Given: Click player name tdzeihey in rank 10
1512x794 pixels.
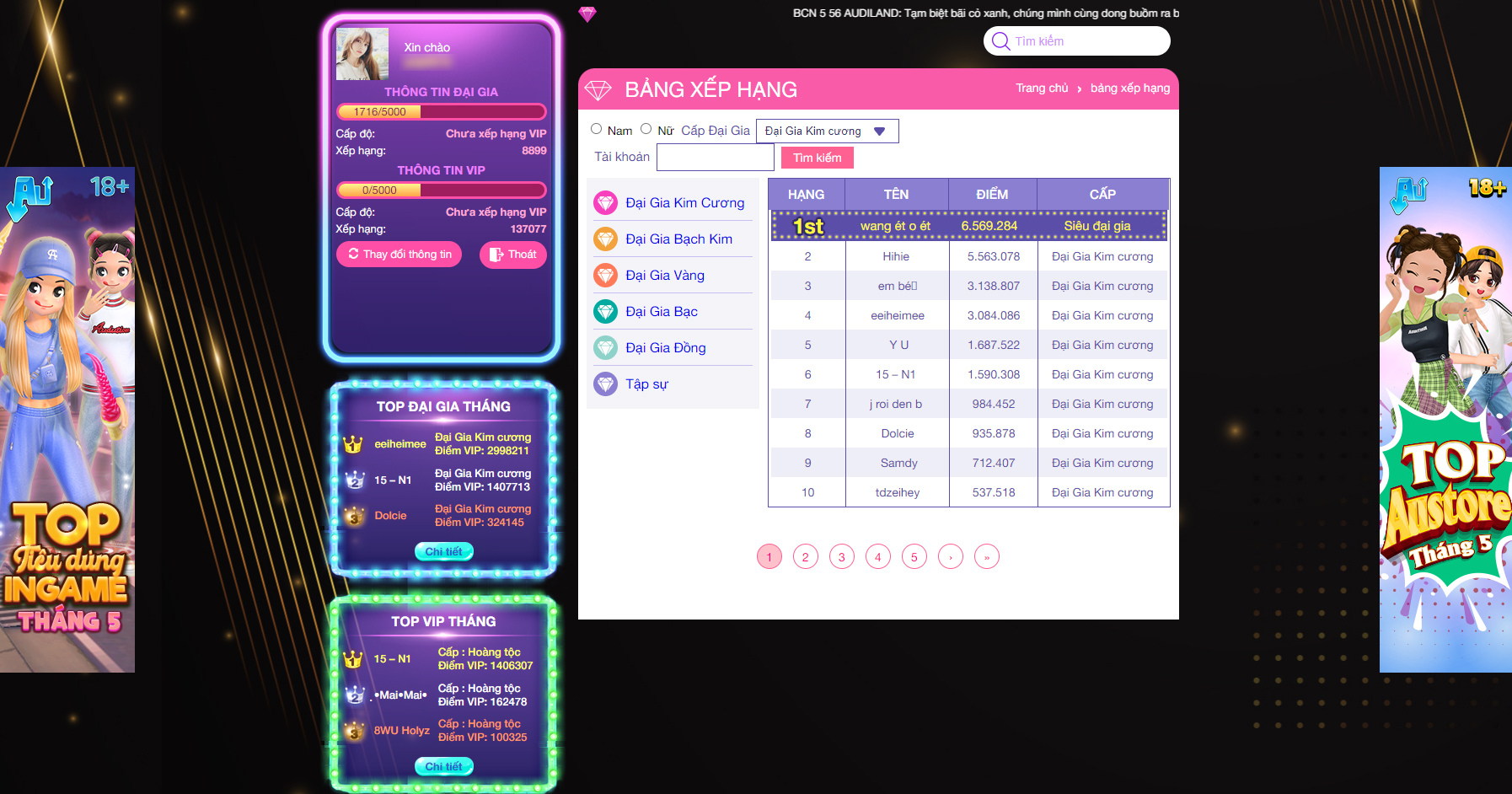Looking at the screenshot, I should tap(898, 492).
